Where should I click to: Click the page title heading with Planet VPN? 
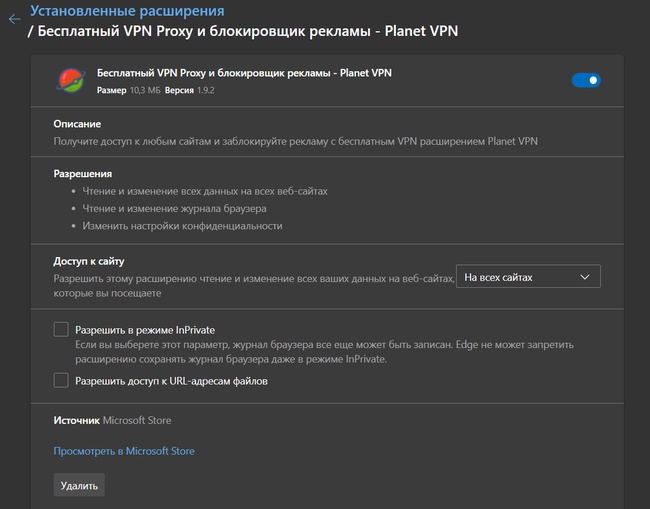pyautogui.click(x=243, y=31)
